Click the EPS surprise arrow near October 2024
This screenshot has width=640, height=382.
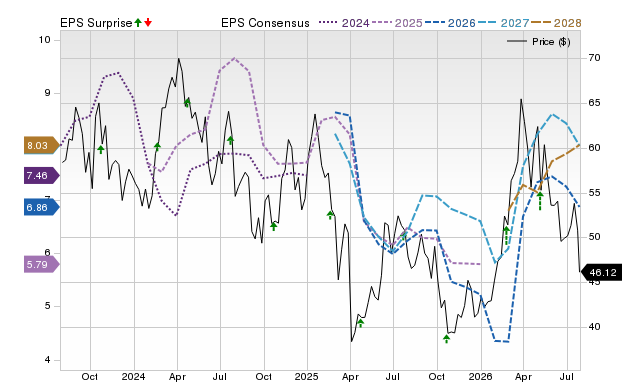(x=273, y=226)
